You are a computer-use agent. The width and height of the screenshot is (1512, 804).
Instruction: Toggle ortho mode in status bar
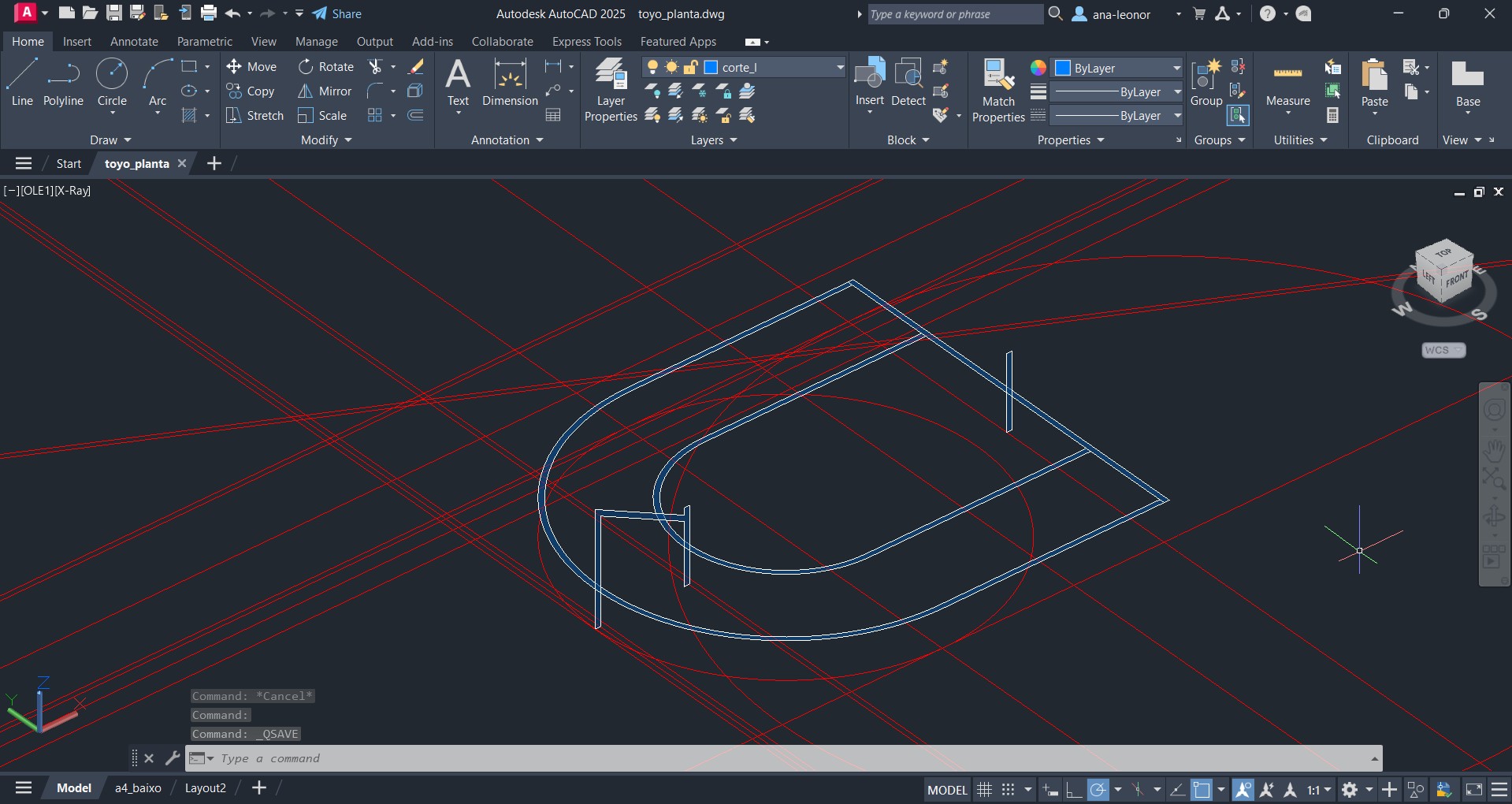click(x=1074, y=789)
